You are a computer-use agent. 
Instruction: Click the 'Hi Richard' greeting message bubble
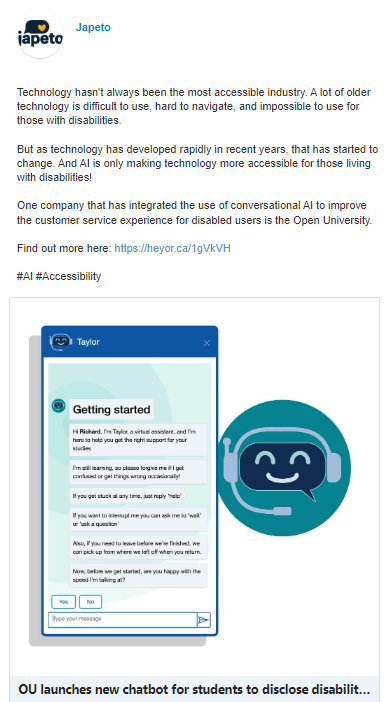pyautogui.click(x=138, y=440)
